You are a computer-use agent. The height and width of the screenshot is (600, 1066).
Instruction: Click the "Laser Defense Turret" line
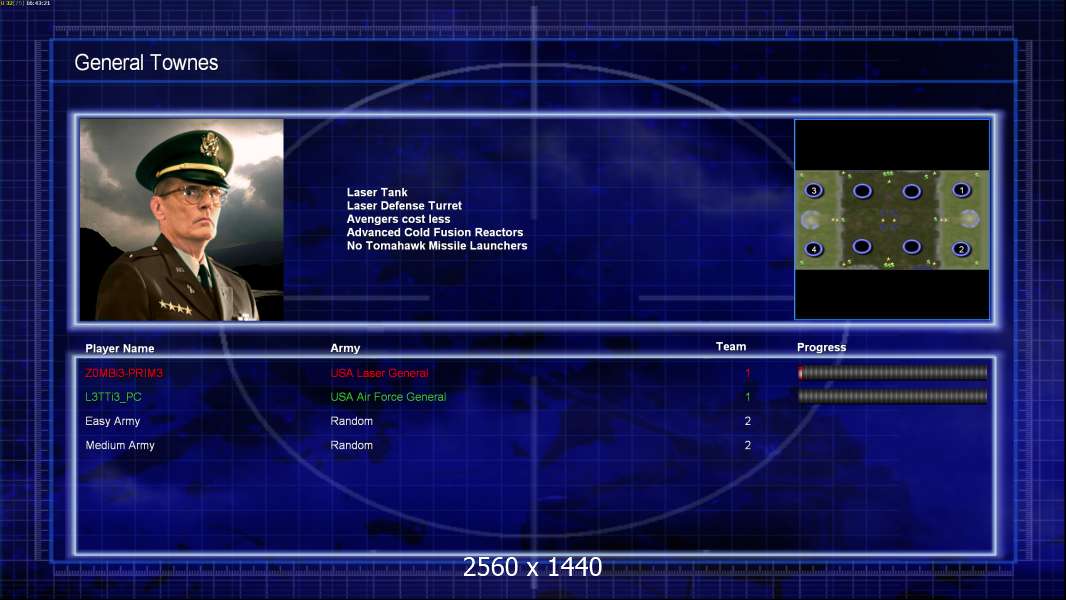pos(404,205)
